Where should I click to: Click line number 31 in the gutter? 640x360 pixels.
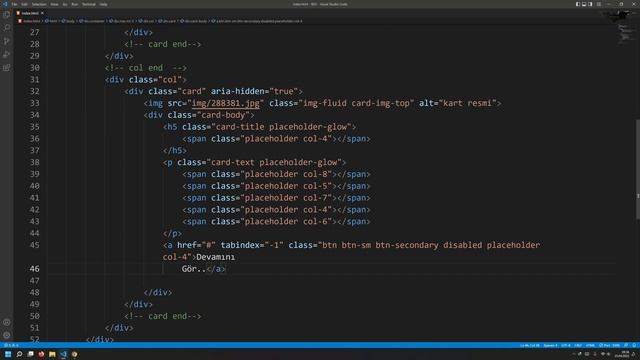[x=34, y=80]
